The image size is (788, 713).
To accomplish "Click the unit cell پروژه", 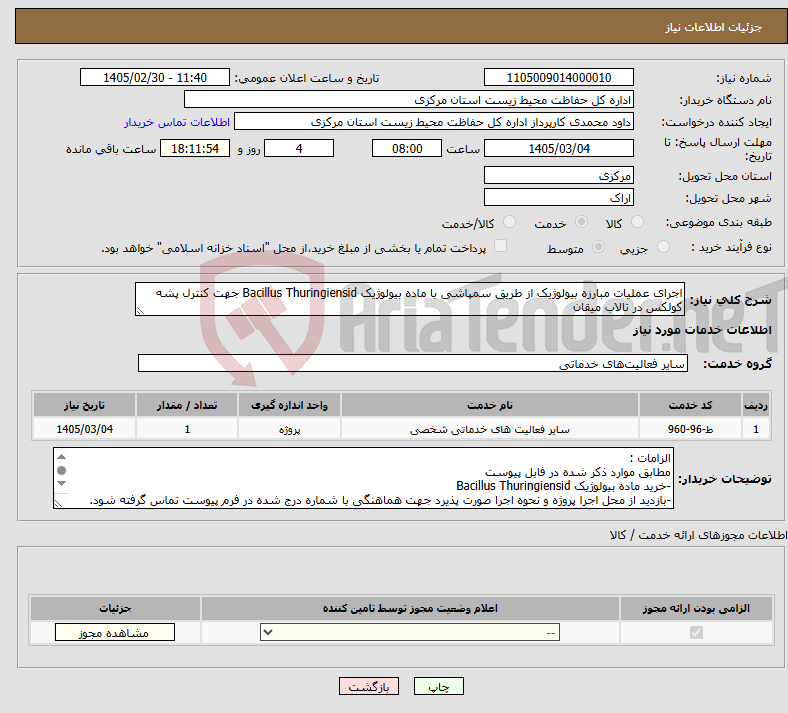I will 289,429.
